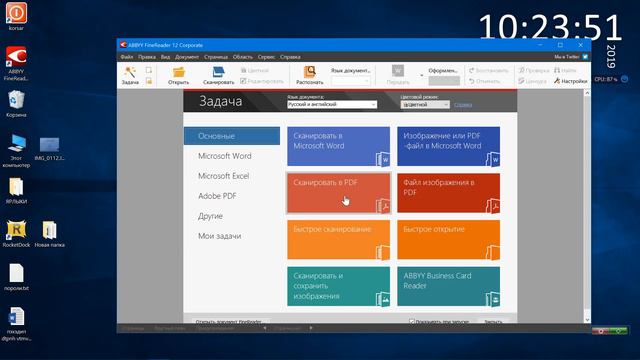Click Изображение или PDF-файл в Microsoft Word tile

click(x=449, y=146)
